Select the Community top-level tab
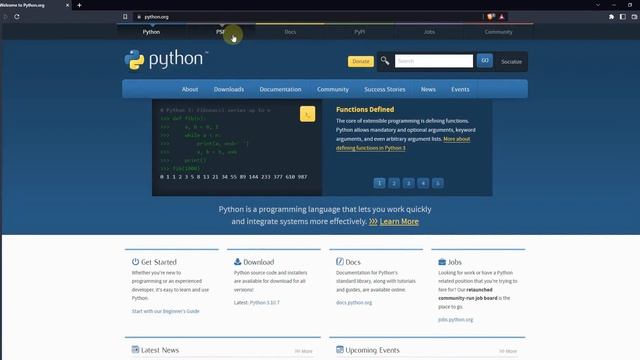This screenshot has height=360, width=640. (x=498, y=32)
